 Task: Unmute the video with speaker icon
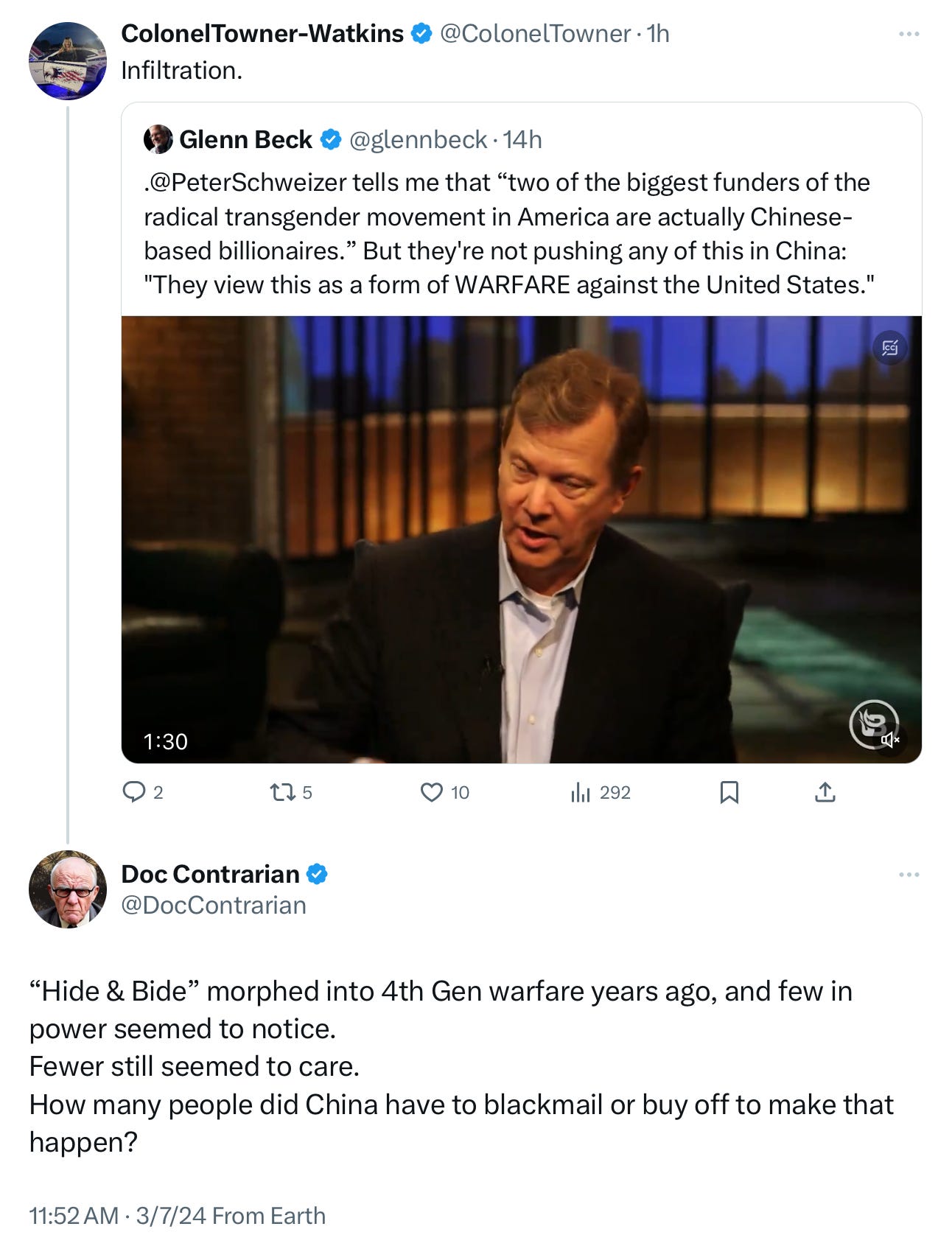coord(890,739)
